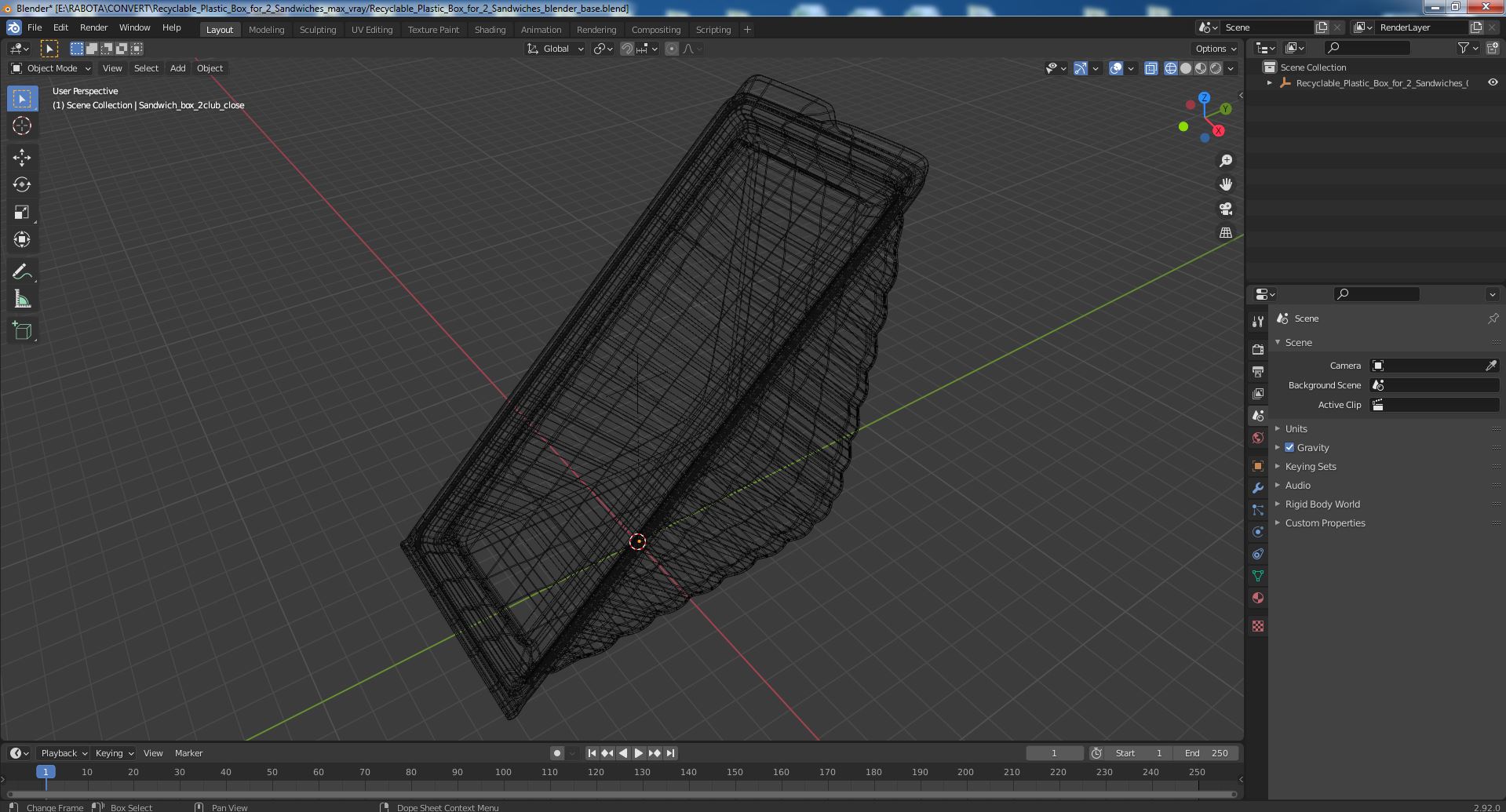The width and height of the screenshot is (1506, 812).
Task: Open the Object properties tab
Action: coord(1258,466)
